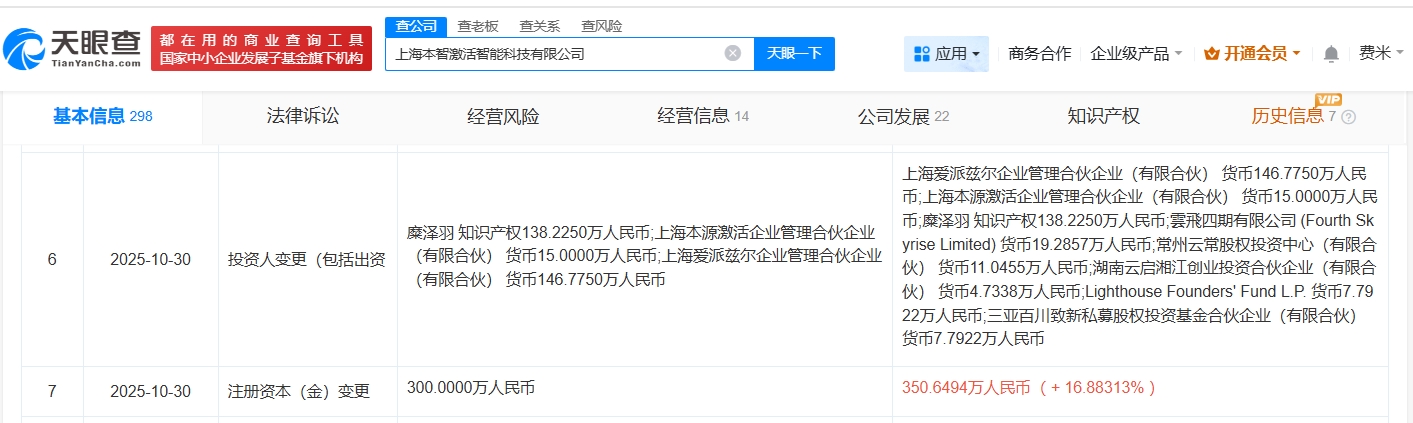Open the 商务合作 link
Screen dimensions: 1413x423
click(1040, 53)
